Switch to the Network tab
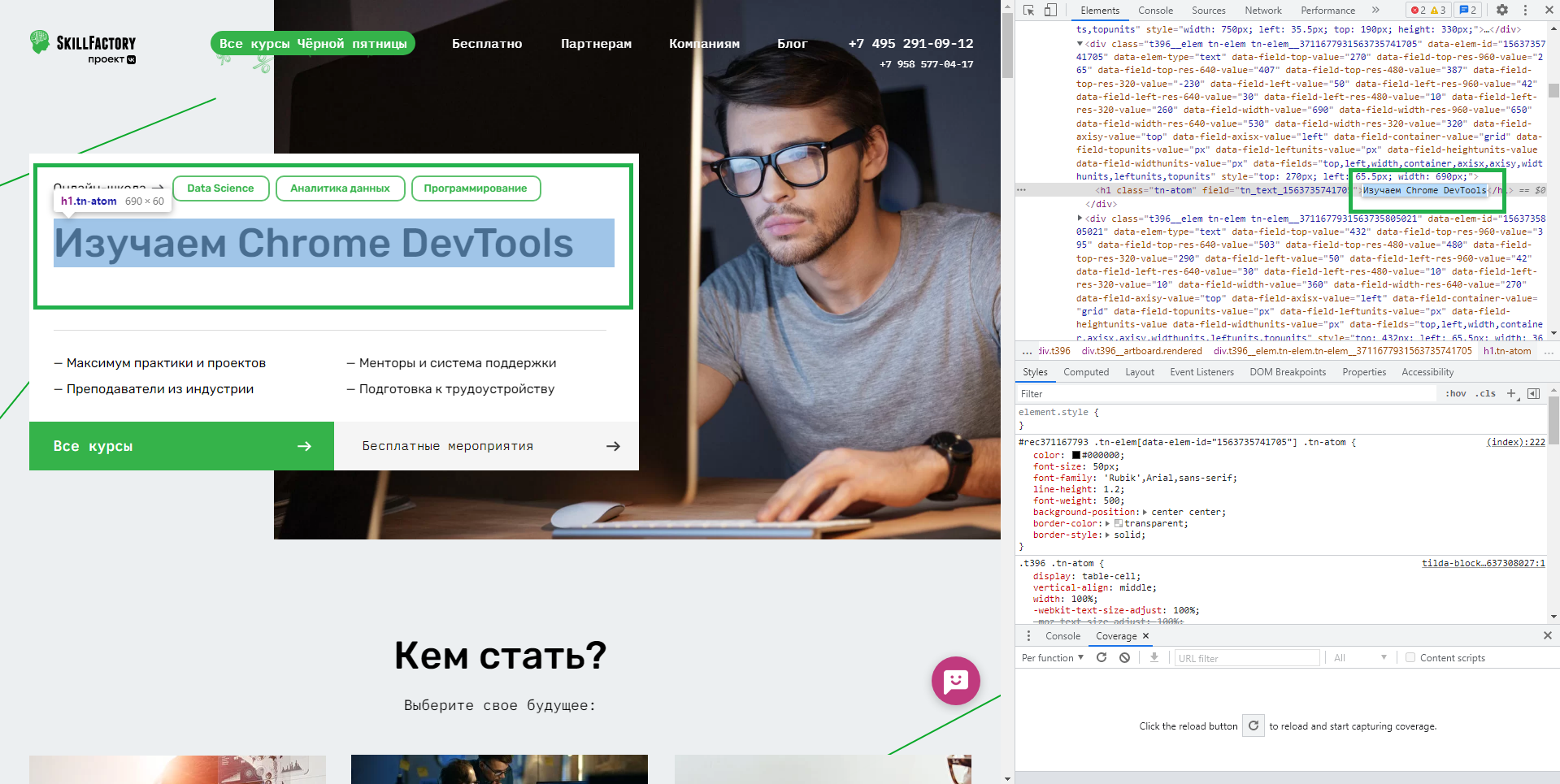1560x784 pixels. pyautogui.click(x=1262, y=11)
